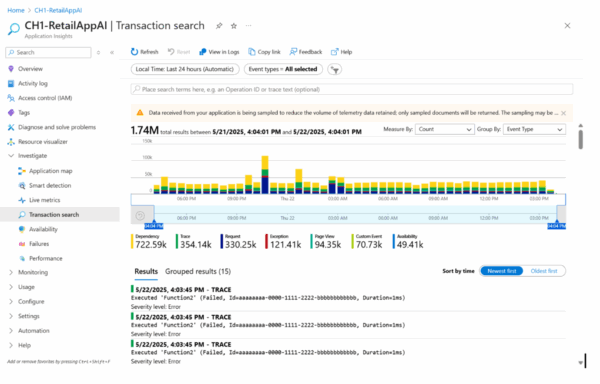Open Live metrics

44,200
